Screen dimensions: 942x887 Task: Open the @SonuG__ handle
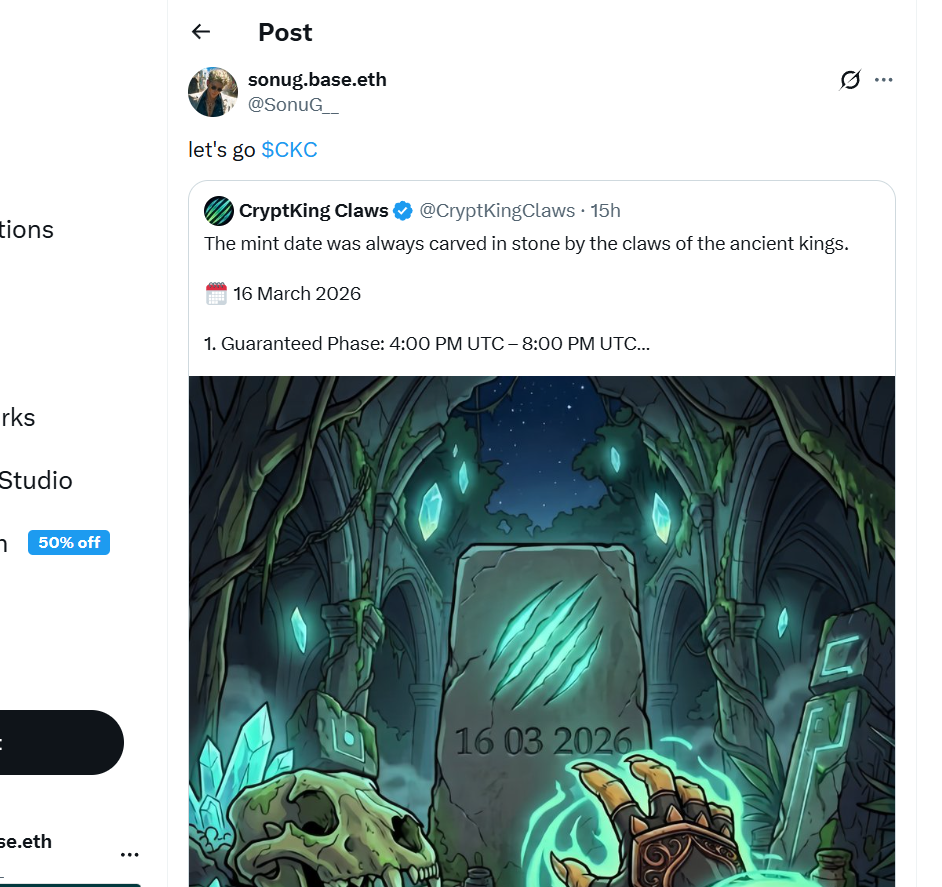[x=293, y=105]
